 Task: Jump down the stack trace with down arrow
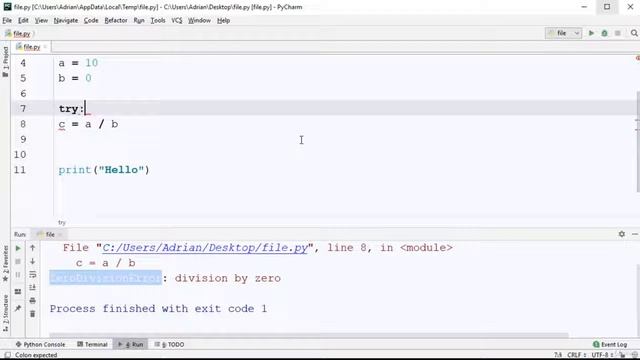(x=33, y=262)
